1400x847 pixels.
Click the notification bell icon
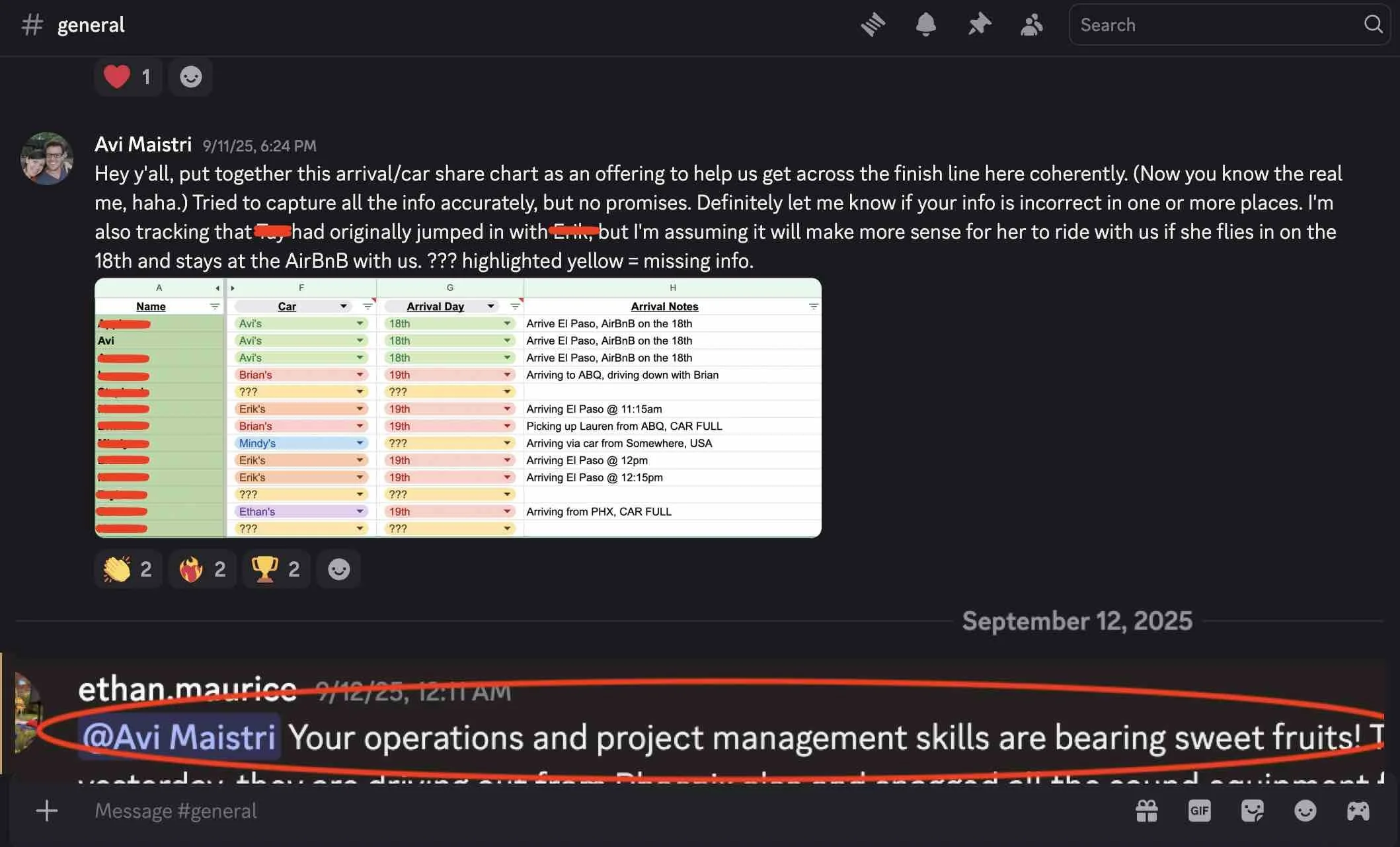(x=925, y=25)
